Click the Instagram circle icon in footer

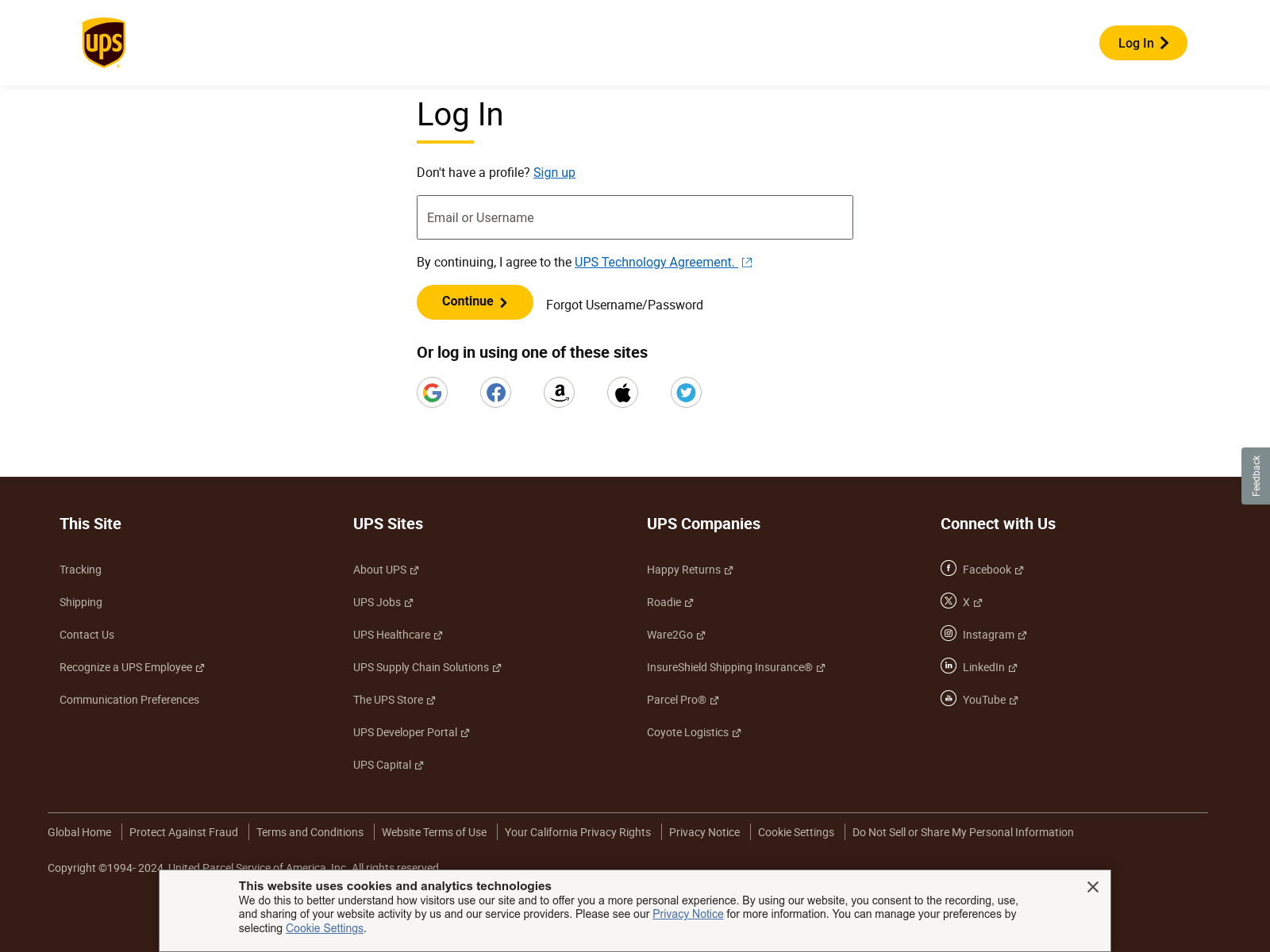coord(949,633)
